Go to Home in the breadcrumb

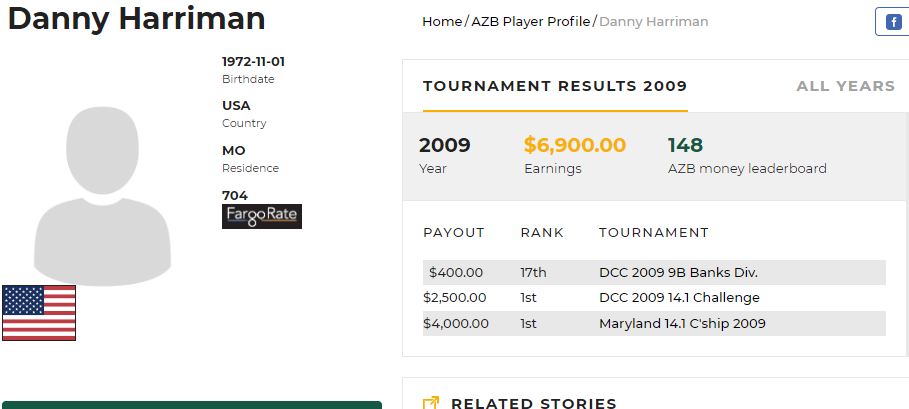click(x=442, y=21)
